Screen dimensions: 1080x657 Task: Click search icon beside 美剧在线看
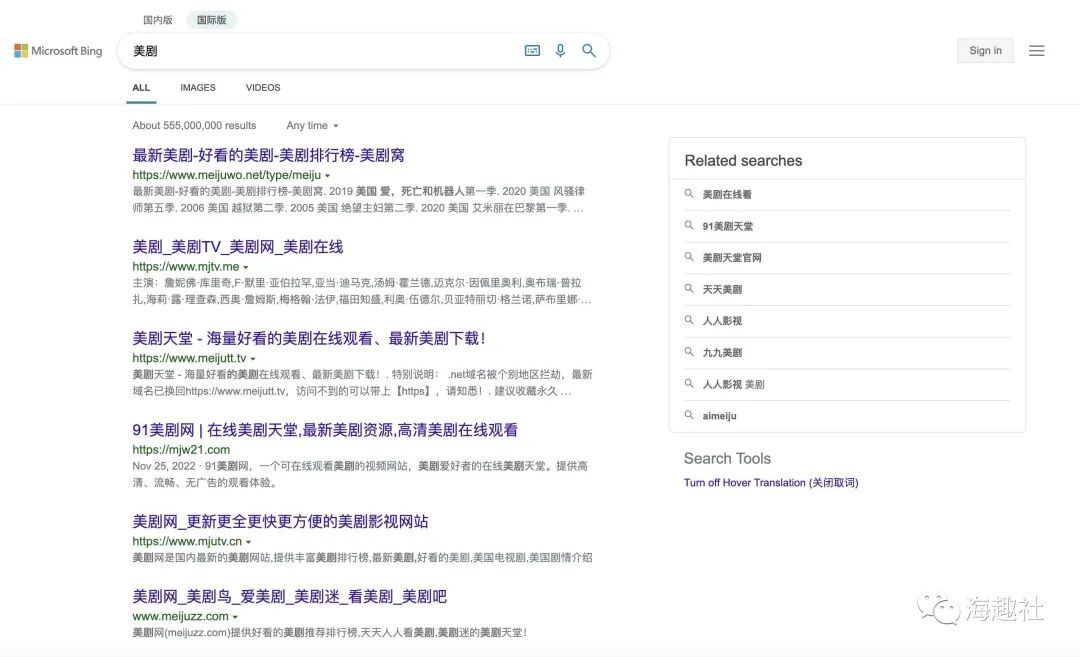689,194
